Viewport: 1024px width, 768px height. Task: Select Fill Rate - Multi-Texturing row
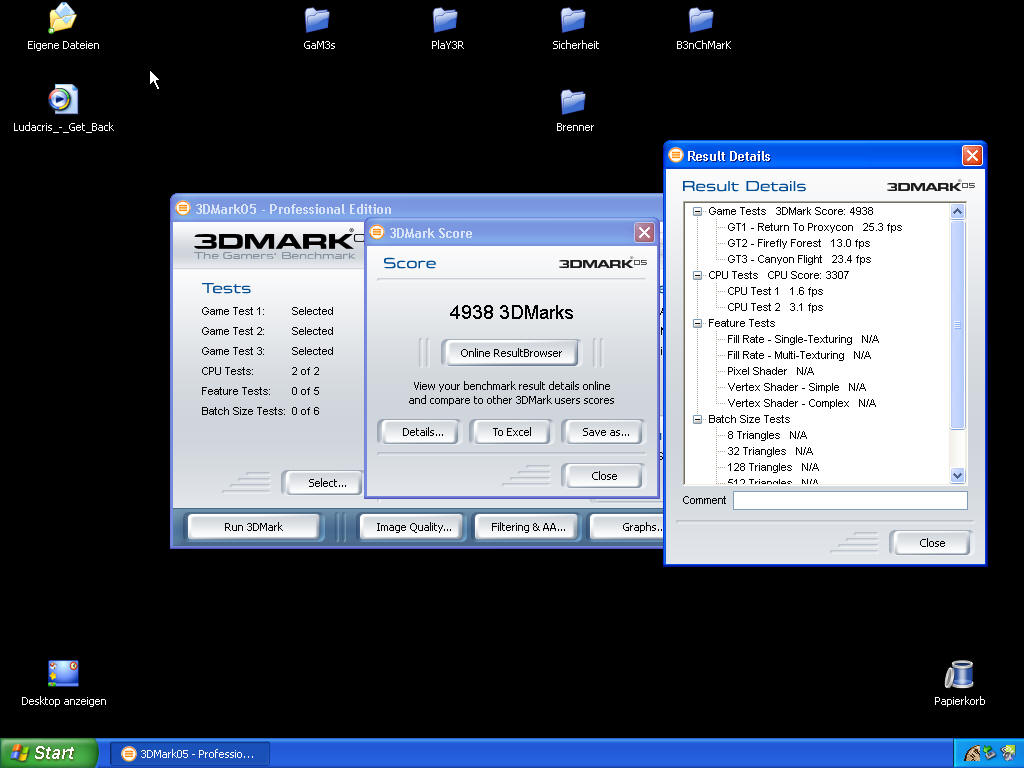coord(799,355)
